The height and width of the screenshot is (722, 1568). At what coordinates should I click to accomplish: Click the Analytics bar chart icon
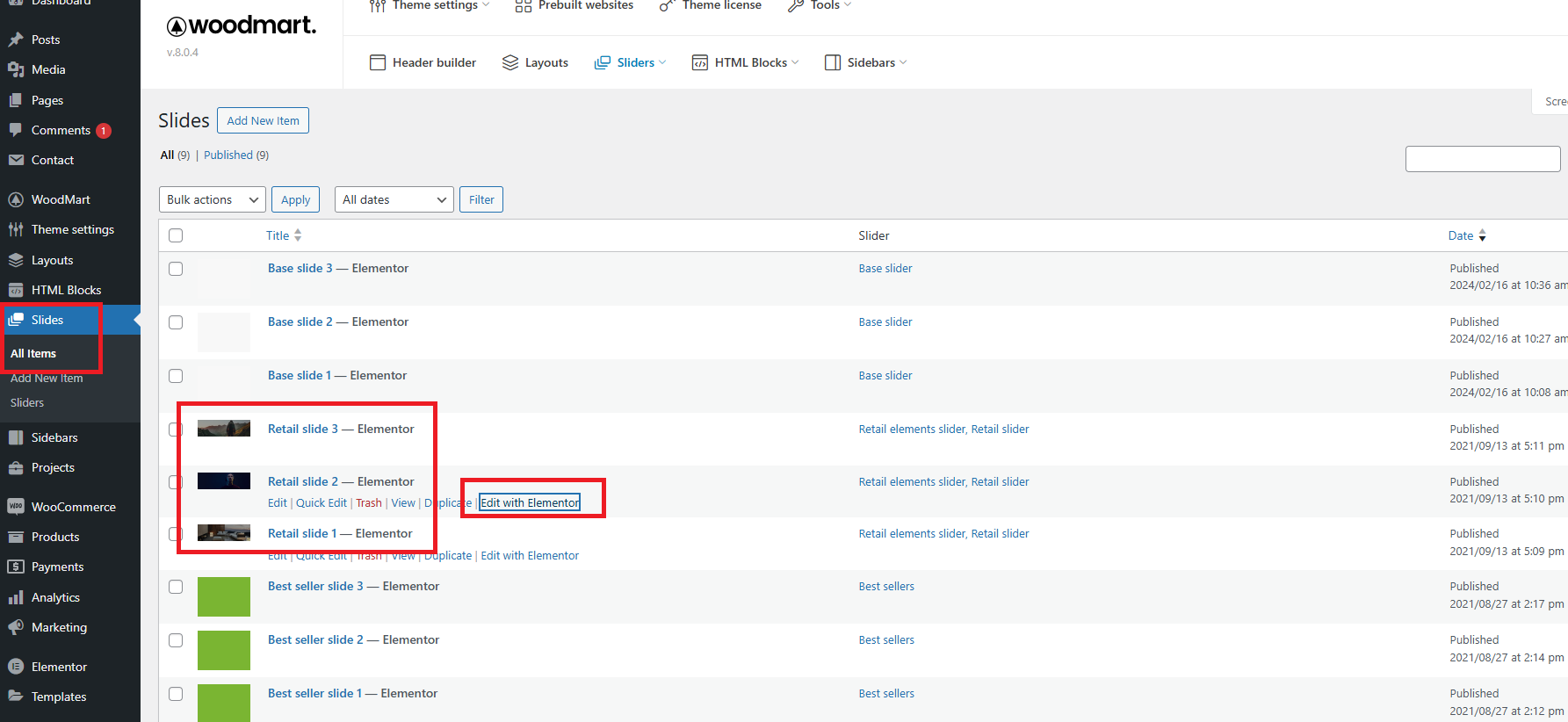tap(16, 597)
